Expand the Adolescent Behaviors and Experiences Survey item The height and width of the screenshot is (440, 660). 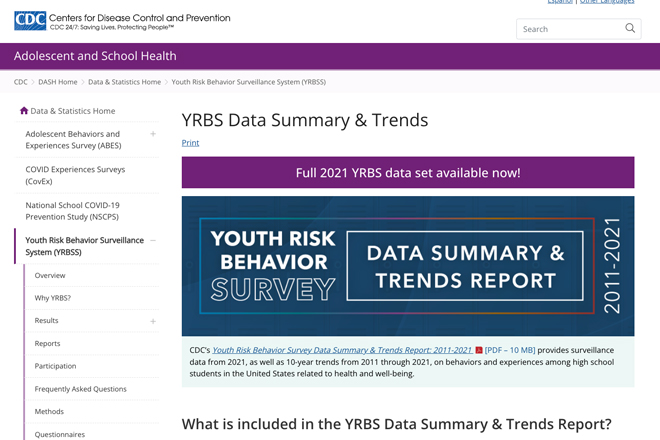pos(153,134)
